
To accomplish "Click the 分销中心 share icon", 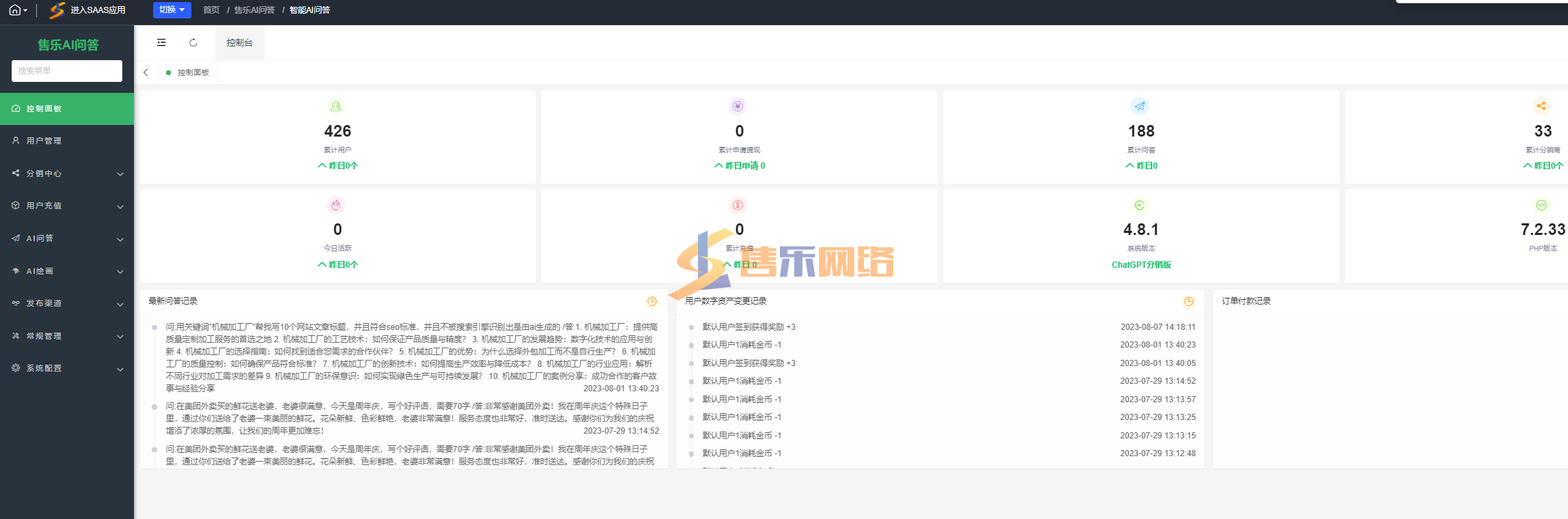I will [x=16, y=173].
